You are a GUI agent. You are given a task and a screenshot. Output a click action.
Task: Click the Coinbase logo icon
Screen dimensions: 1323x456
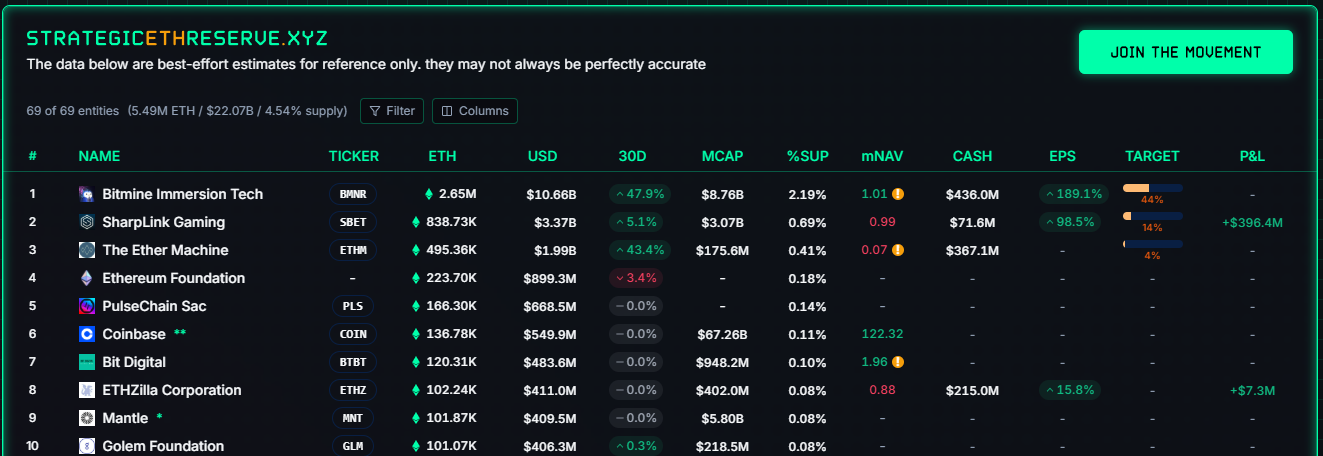[x=86, y=334]
